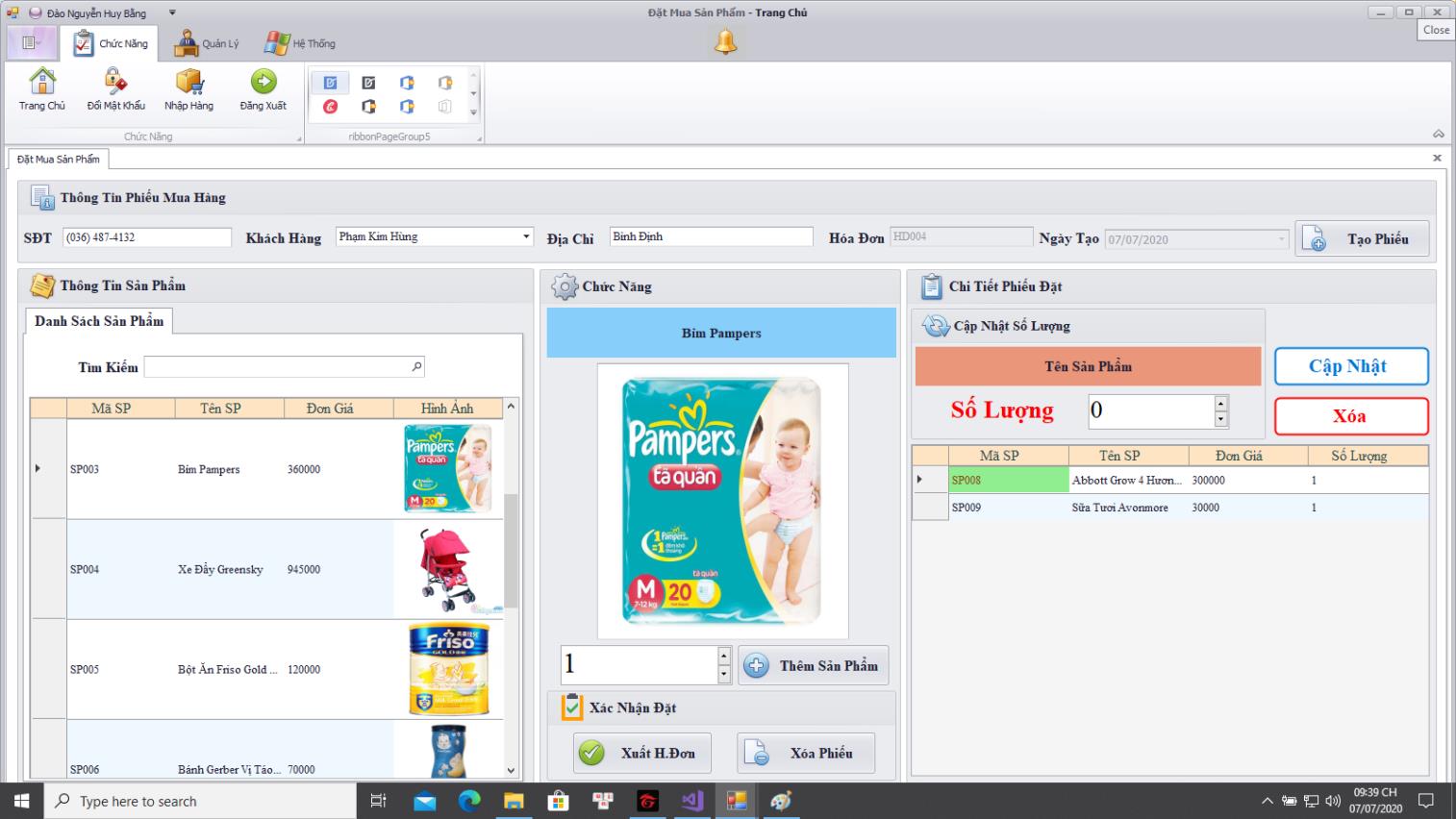
Task: Product list scrollbar up arrow
Action: point(511,407)
